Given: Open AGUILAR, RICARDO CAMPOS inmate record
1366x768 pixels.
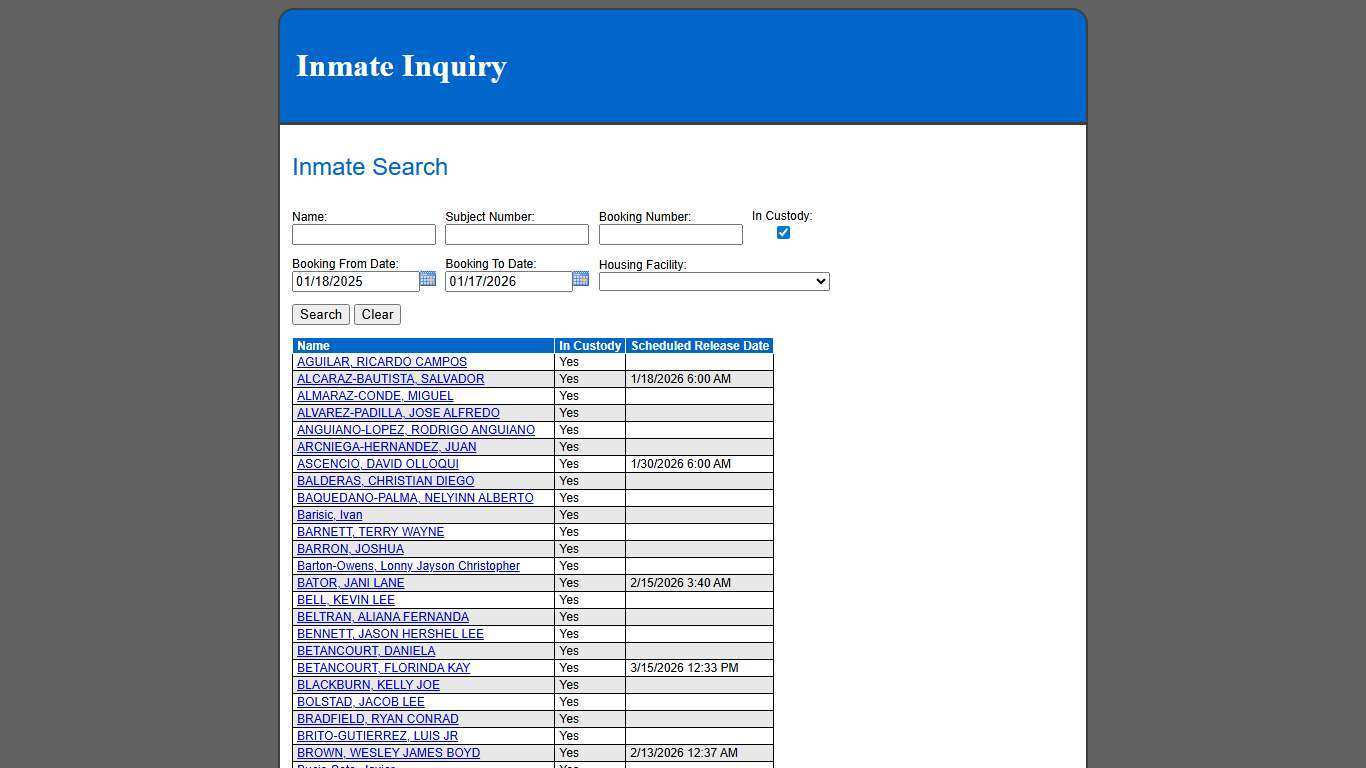Looking at the screenshot, I should coord(381,362).
